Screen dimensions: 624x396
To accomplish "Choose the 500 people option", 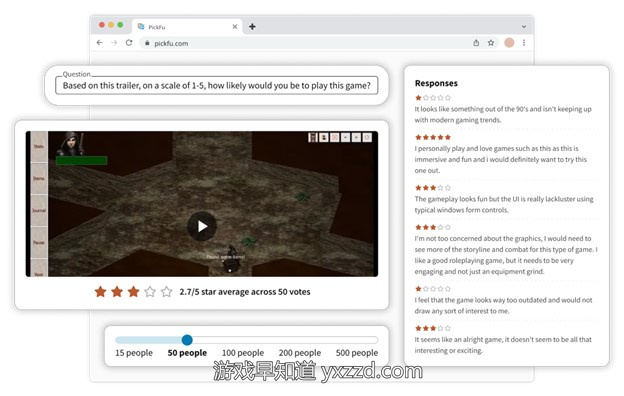I will 357,353.
